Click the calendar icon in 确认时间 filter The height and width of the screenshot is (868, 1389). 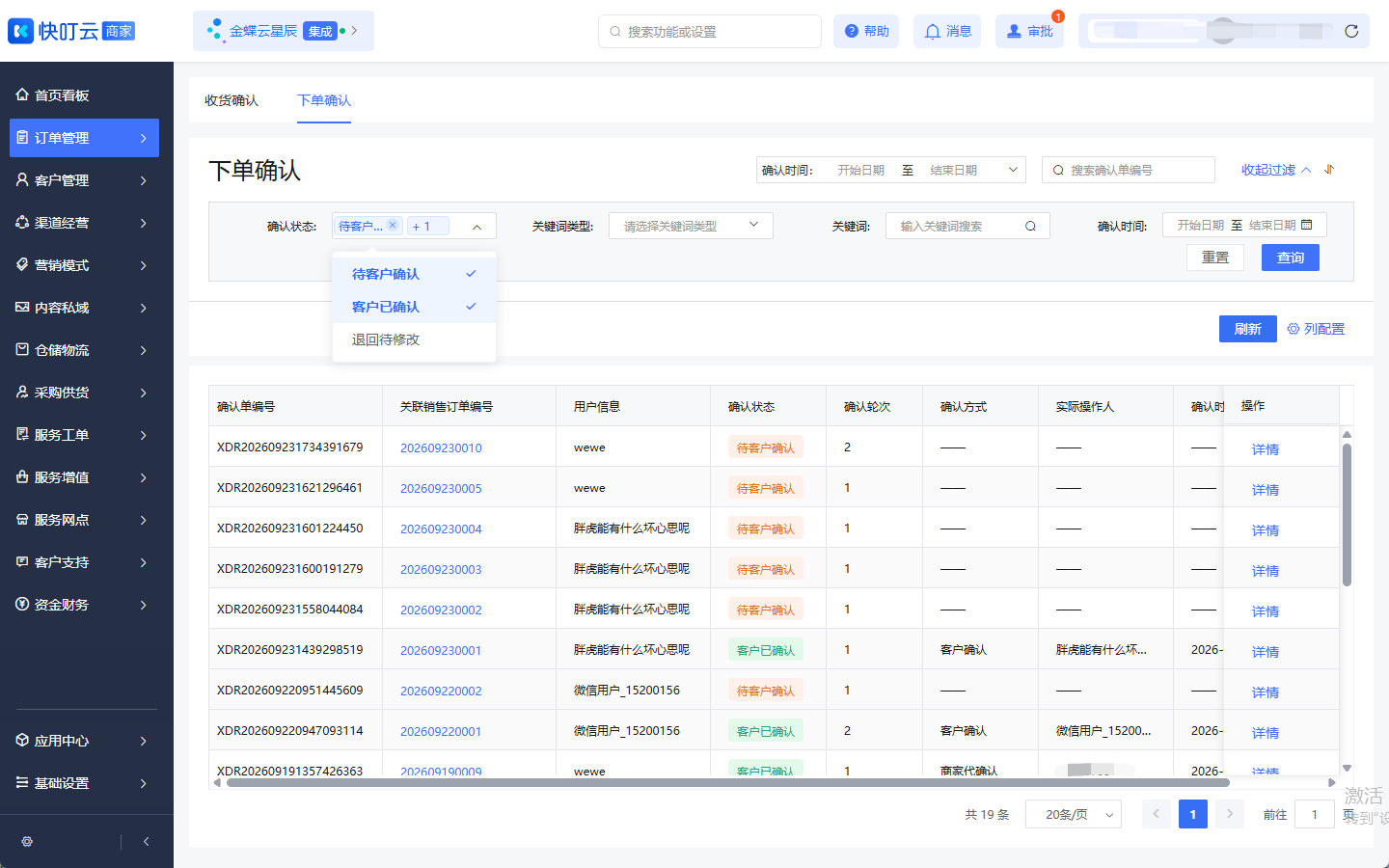click(1307, 225)
